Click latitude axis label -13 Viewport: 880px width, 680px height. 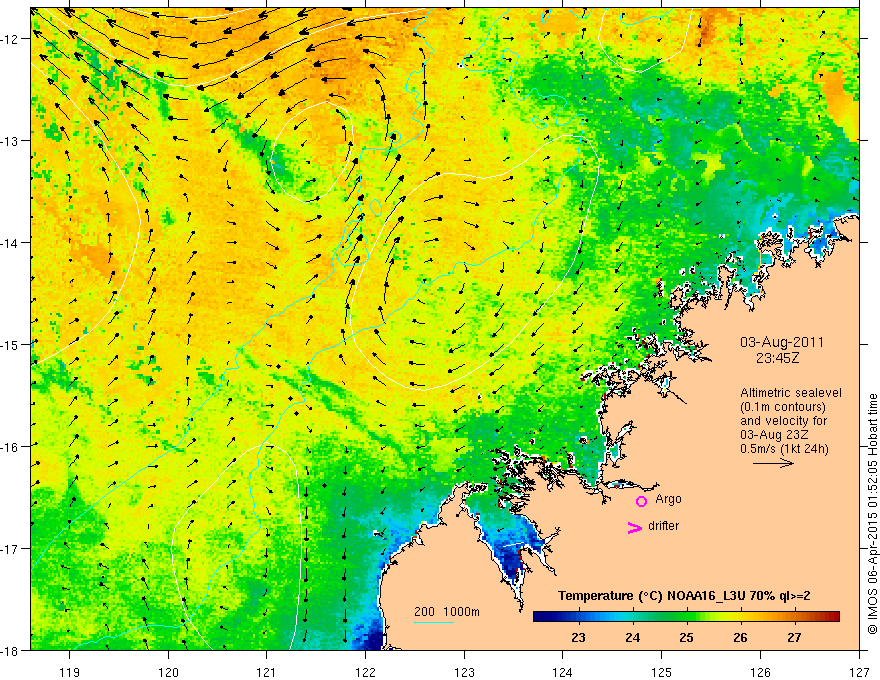11,141
